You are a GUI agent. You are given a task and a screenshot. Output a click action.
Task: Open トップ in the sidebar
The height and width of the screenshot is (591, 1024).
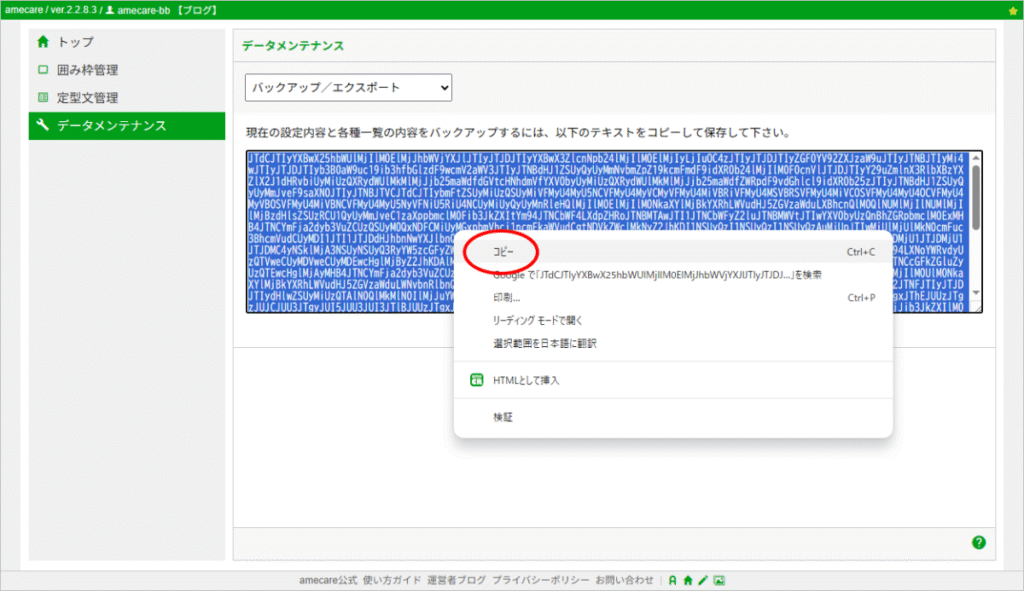[x=75, y=42]
